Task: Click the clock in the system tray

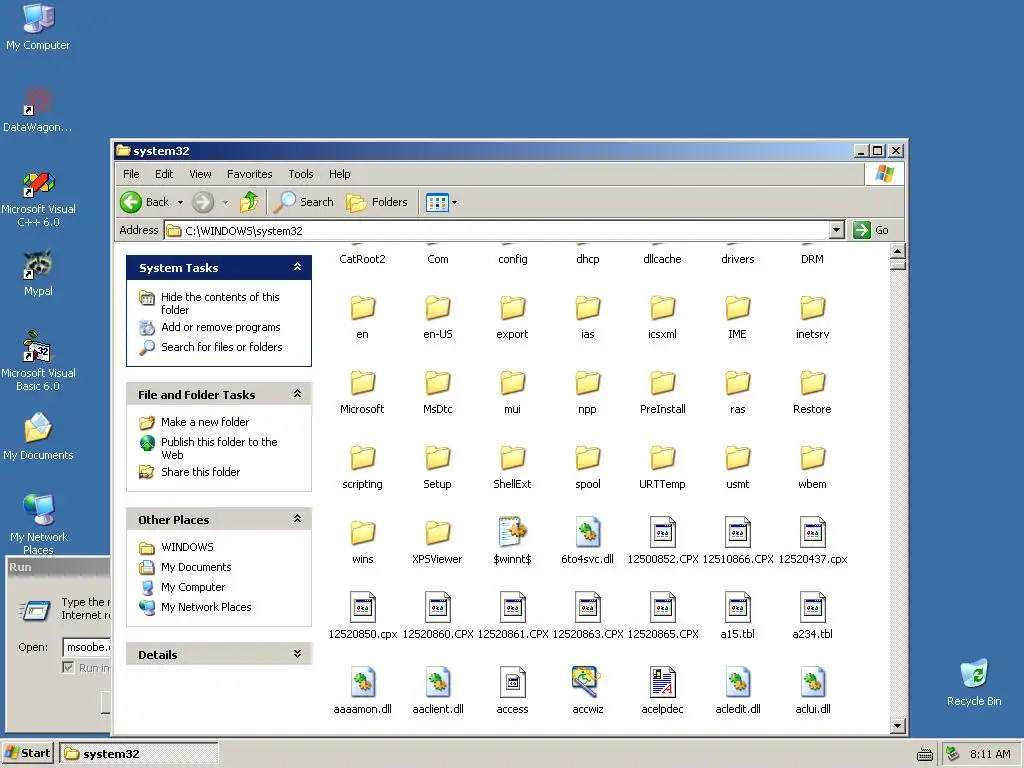Action: (990, 754)
